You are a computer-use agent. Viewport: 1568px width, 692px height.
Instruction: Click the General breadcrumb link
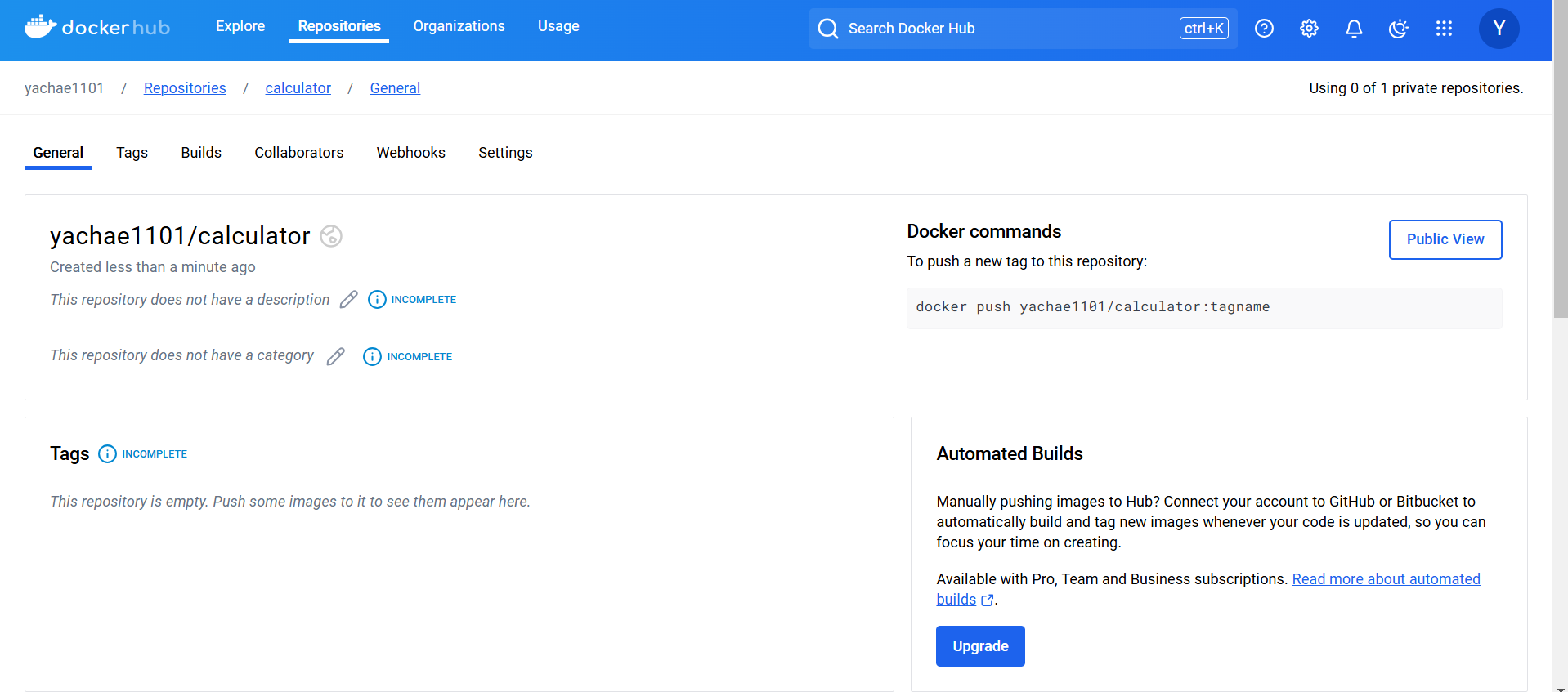coord(395,88)
